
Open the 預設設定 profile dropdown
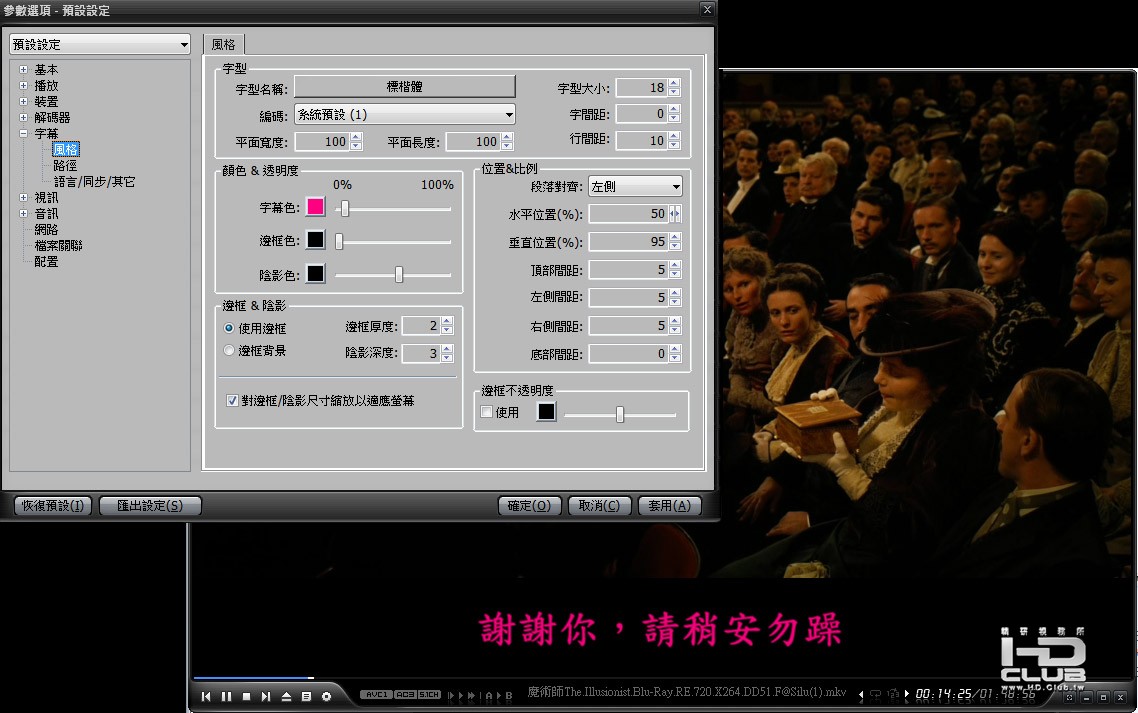pyautogui.click(x=100, y=44)
